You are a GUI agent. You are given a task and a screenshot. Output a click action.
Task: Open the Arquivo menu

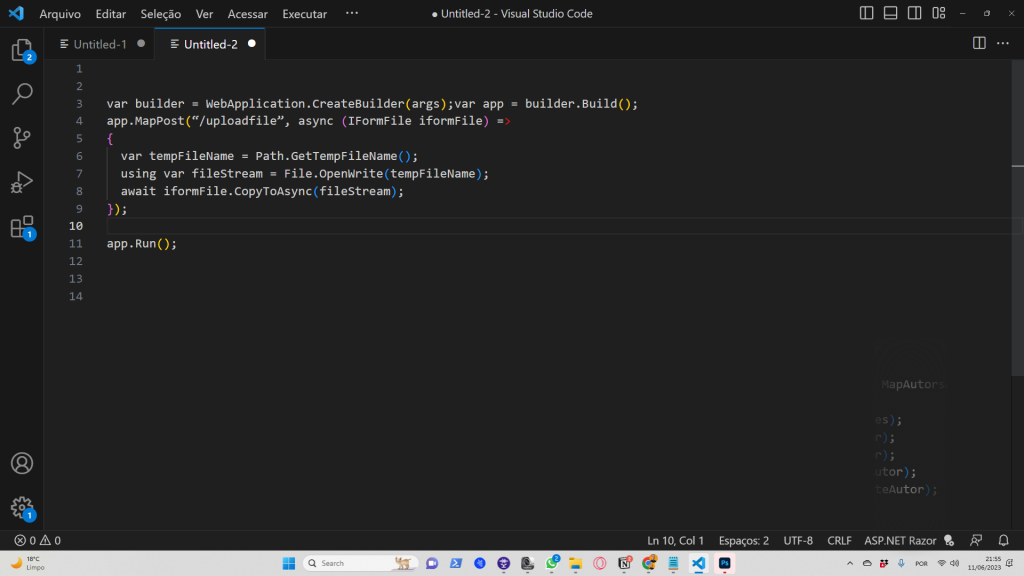tap(60, 14)
